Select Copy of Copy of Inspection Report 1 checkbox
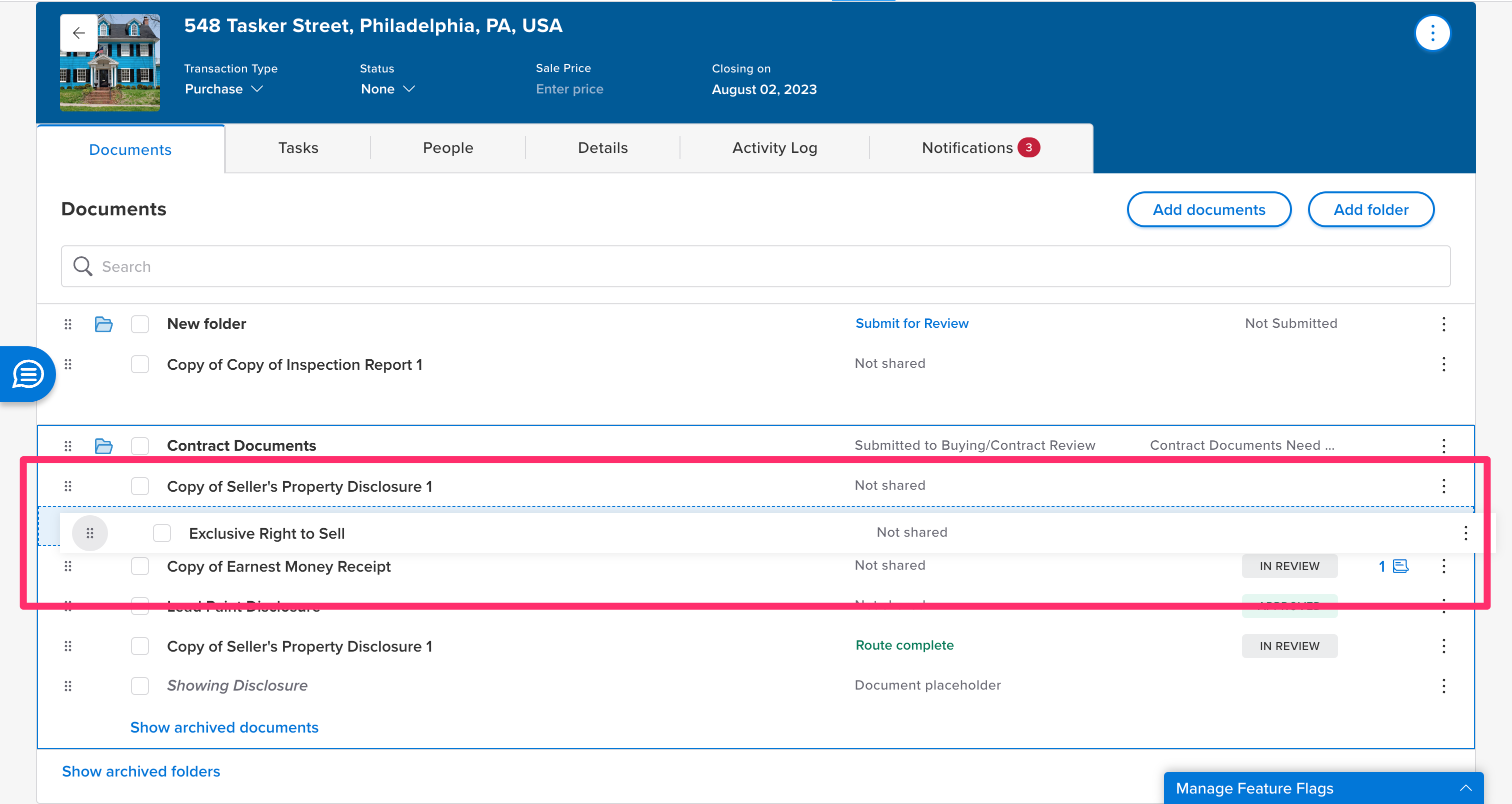The height and width of the screenshot is (804, 1512). click(139, 364)
